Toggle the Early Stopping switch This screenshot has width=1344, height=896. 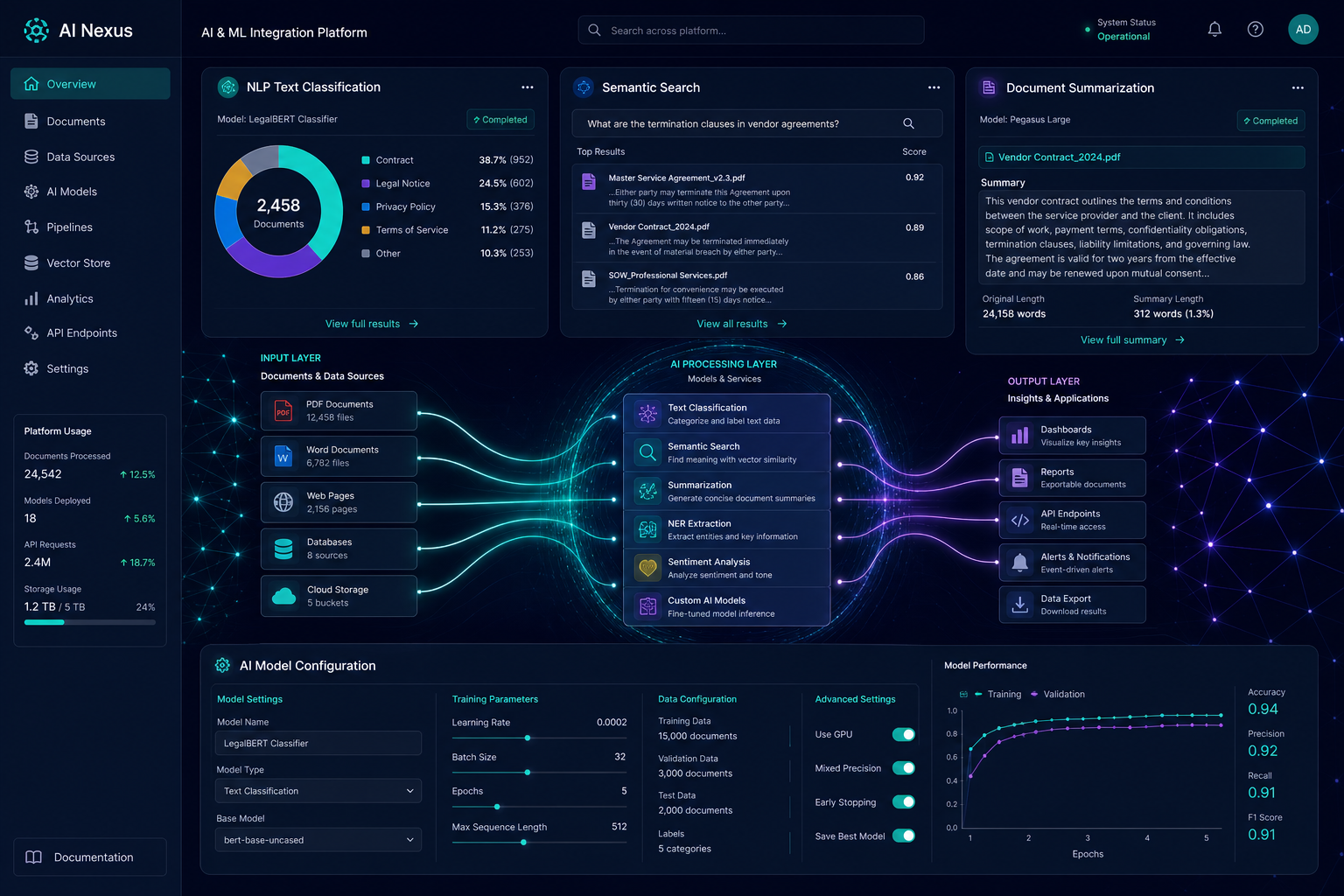(x=904, y=802)
